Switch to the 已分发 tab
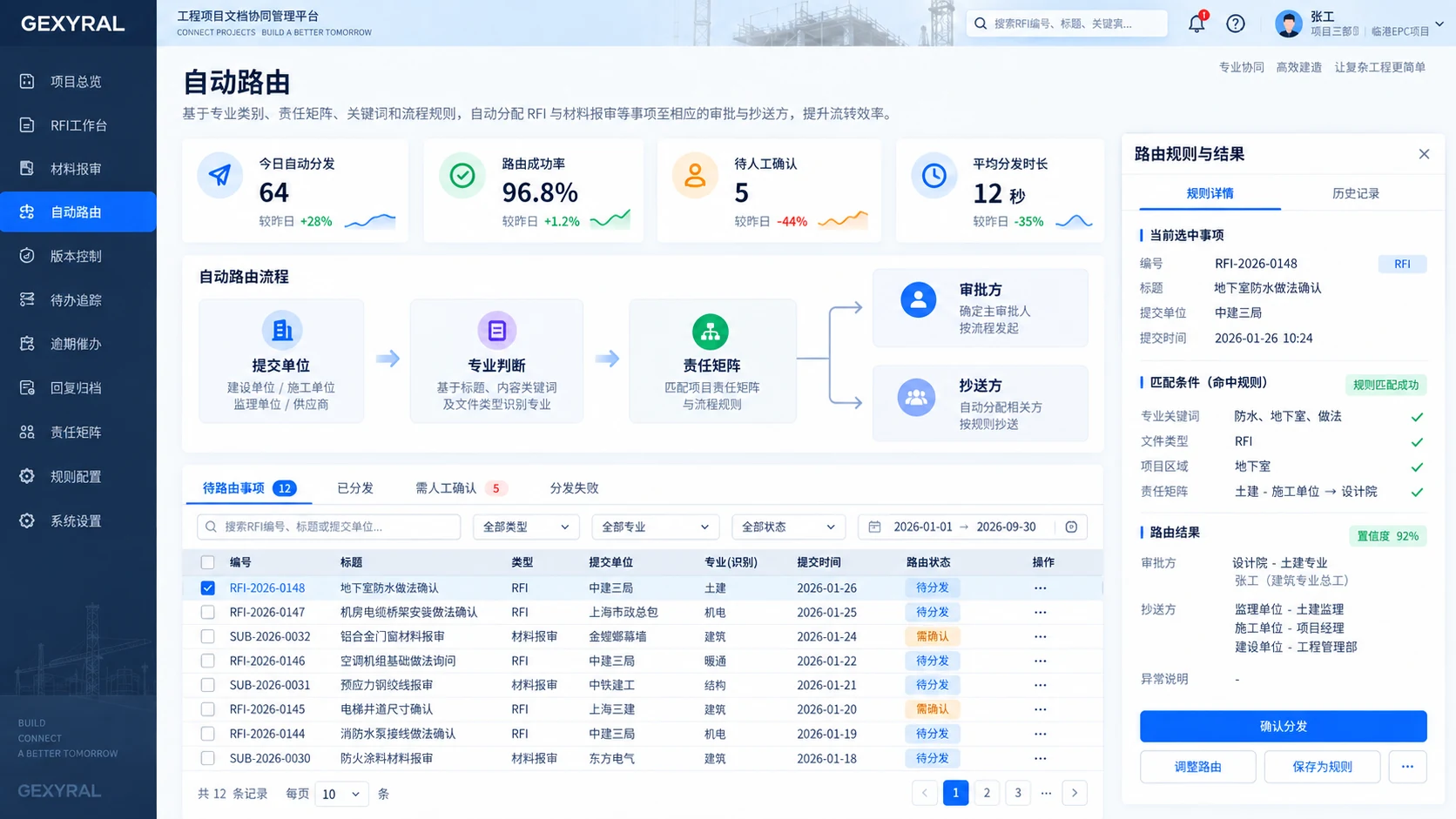The width and height of the screenshot is (1456, 819). click(355, 488)
